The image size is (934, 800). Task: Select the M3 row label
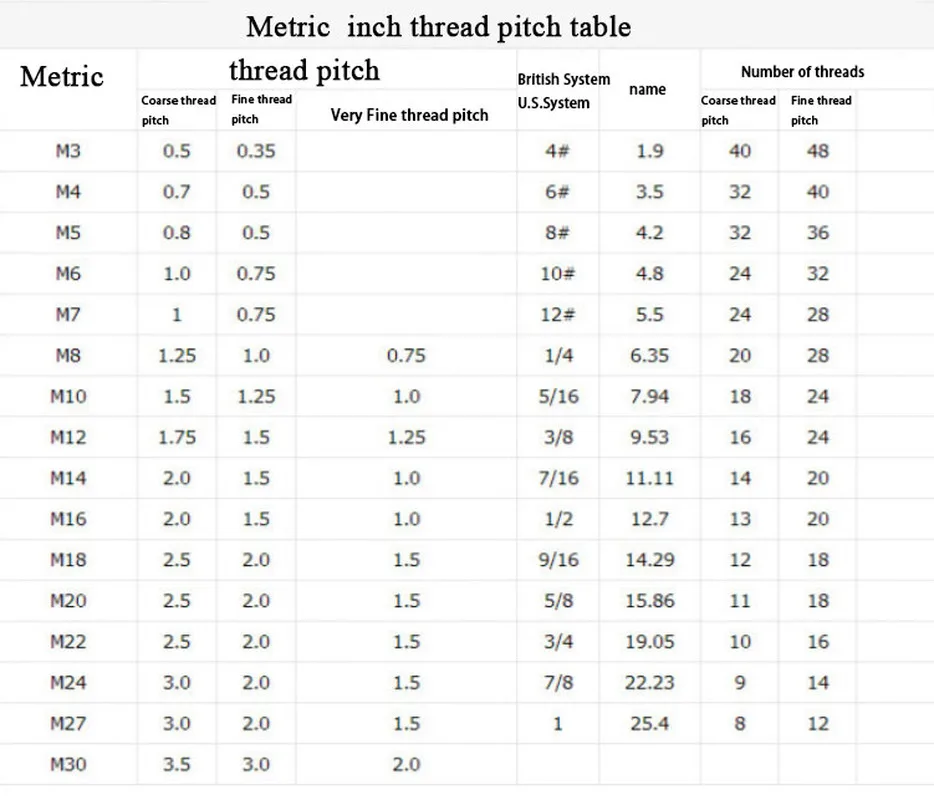pos(68,152)
